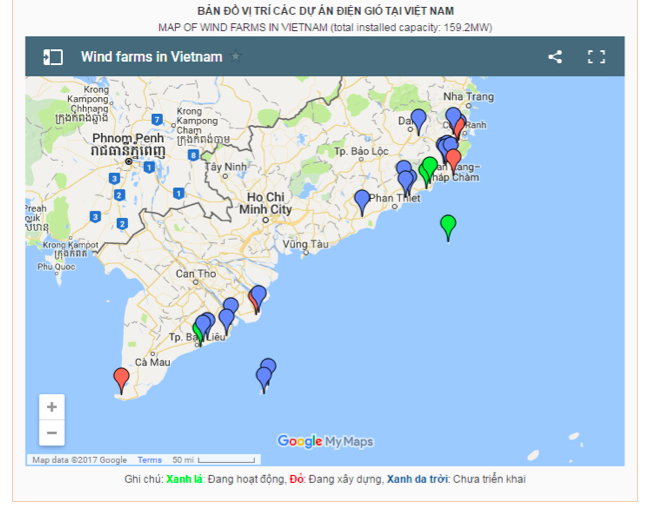Click the Ho Chi Minh City label
645x506 pixels.
coord(265,203)
